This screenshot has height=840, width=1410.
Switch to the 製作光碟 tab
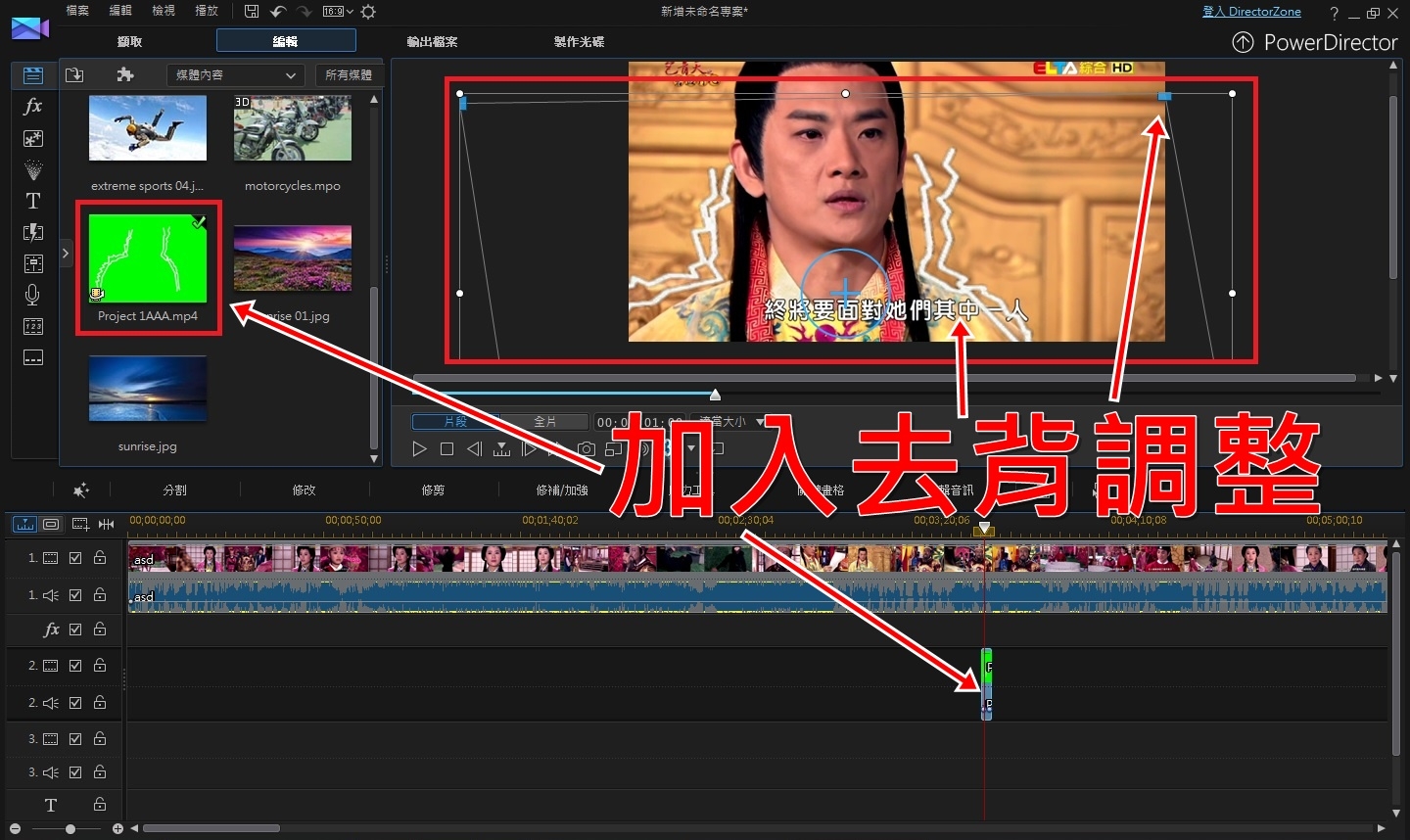pyautogui.click(x=579, y=41)
